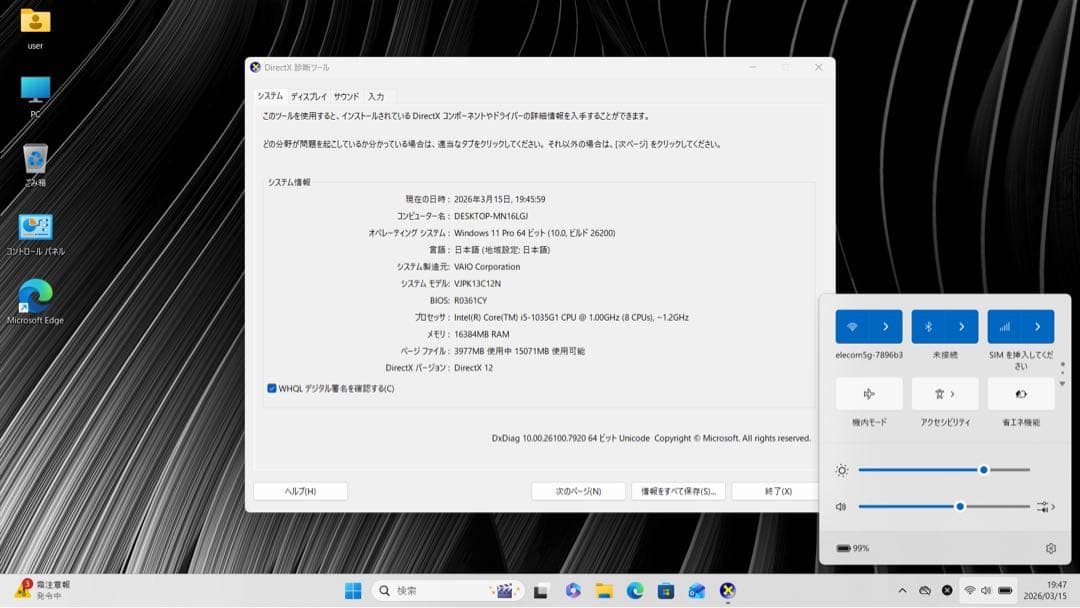This screenshot has width=1080, height=608.
Task: Open the サウンド tab in DirectX 診断ツール
Action: click(x=346, y=96)
